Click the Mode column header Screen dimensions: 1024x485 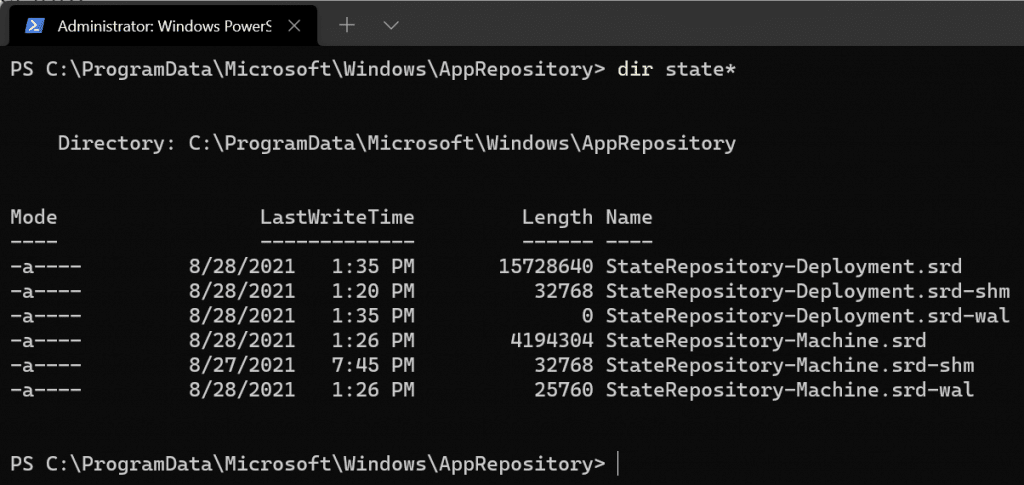pyautogui.click(x=34, y=217)
